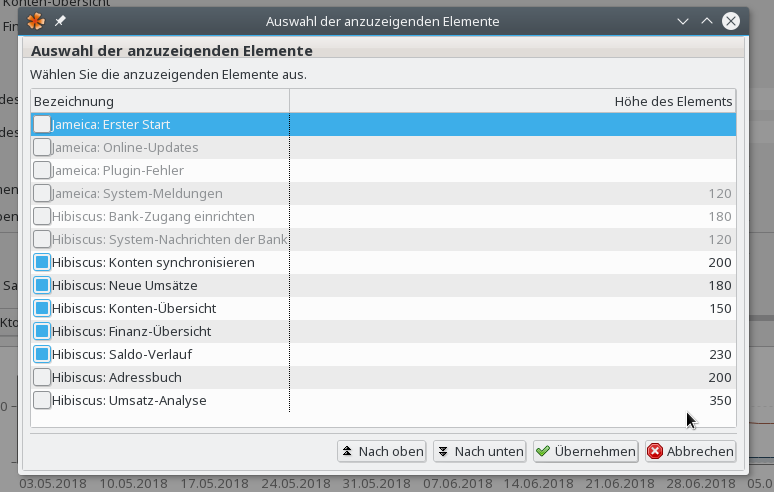This screenshot has height=492, width=774.
Task: Minimize the dialog with the title bar chevron
Action: (683, 20)
